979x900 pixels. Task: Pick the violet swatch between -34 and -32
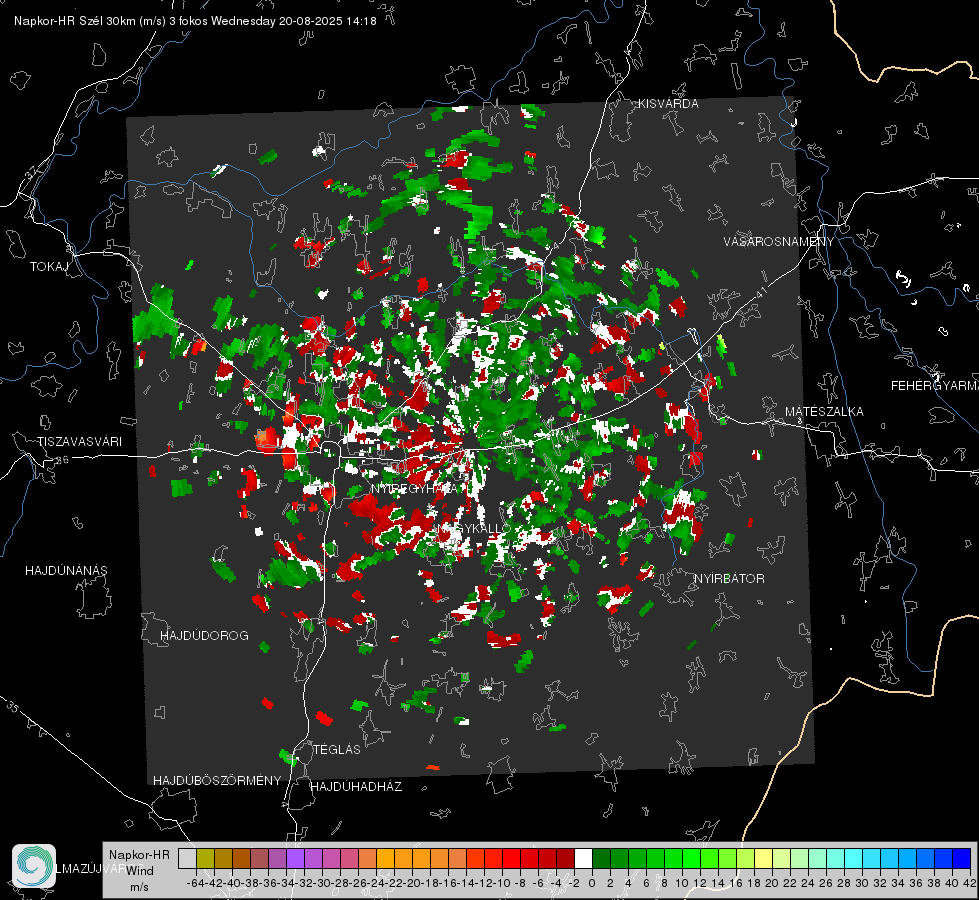(295, 858)
